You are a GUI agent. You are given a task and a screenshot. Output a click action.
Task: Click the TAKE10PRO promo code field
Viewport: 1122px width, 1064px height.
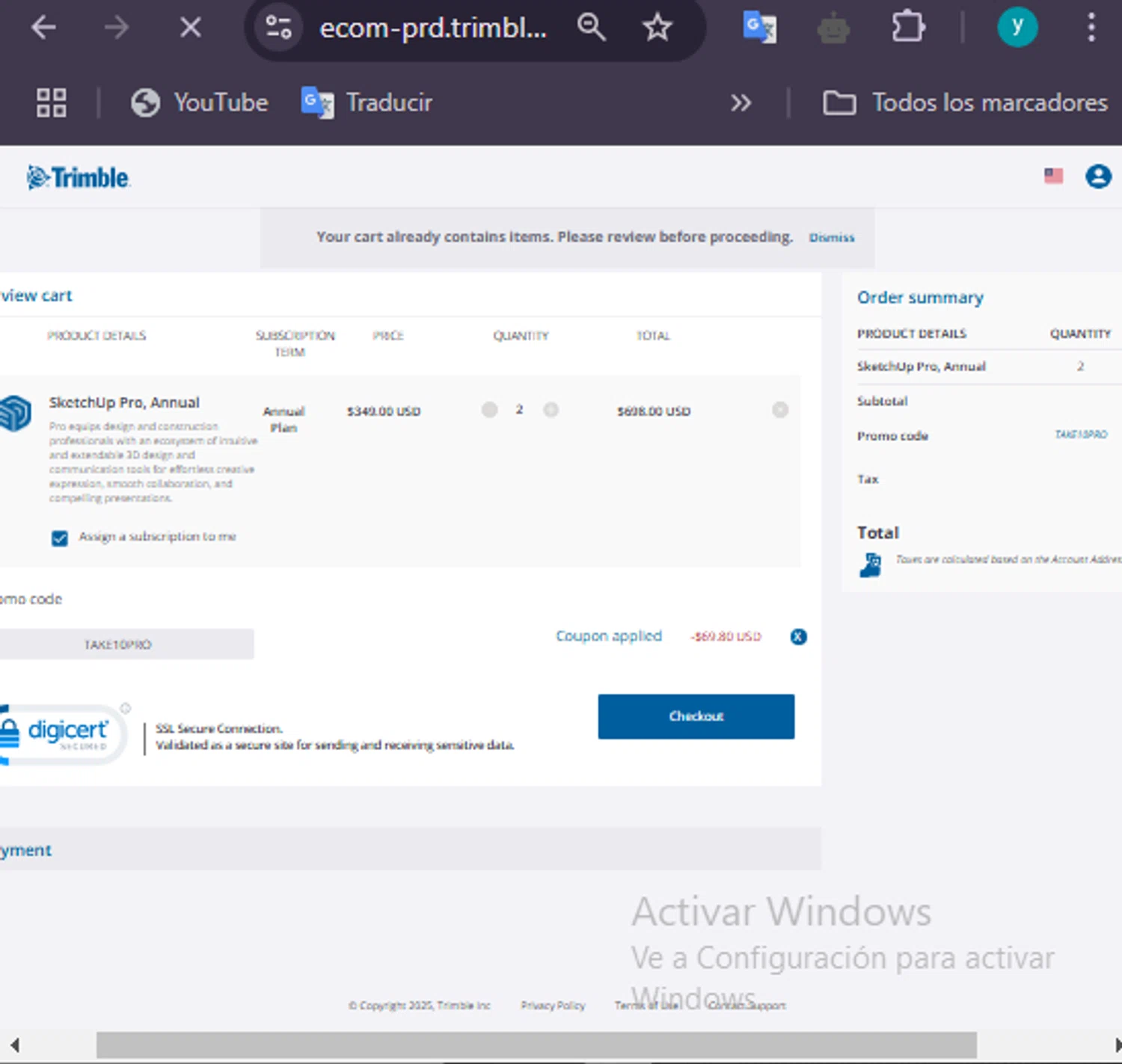click(126, 645)
